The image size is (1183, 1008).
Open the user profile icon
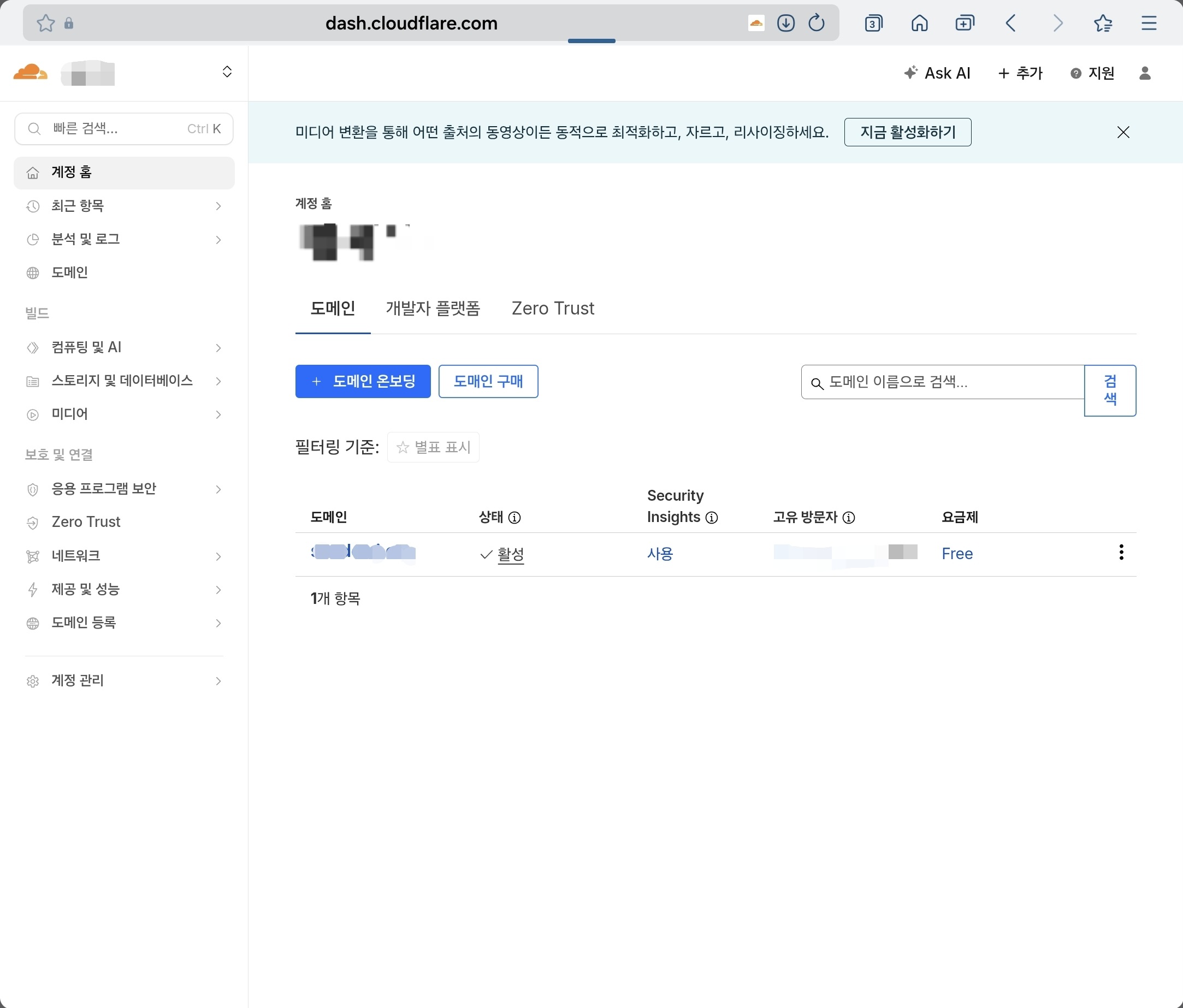click(1145, 73)
